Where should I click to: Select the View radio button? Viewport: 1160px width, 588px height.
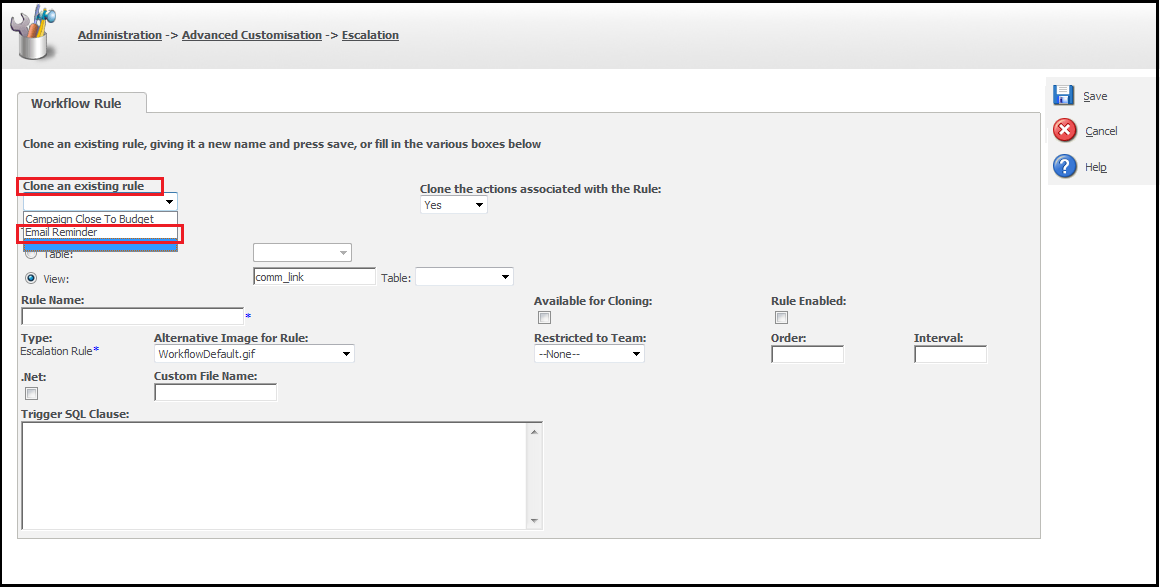point(31,278)
